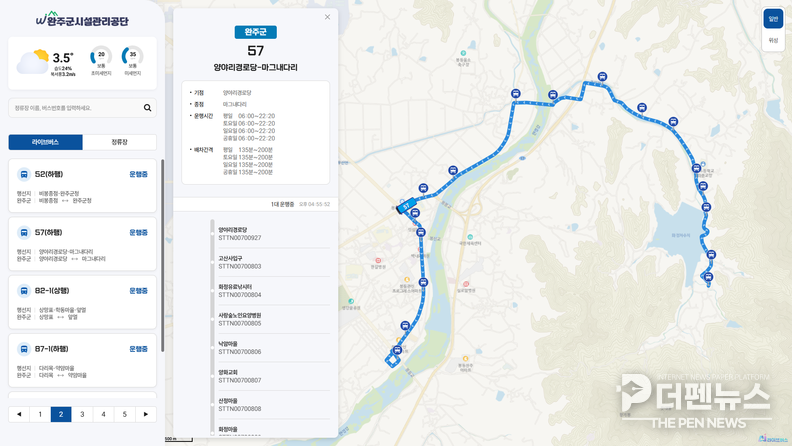Select the 정류장 tab

click(x=119, y=142)
